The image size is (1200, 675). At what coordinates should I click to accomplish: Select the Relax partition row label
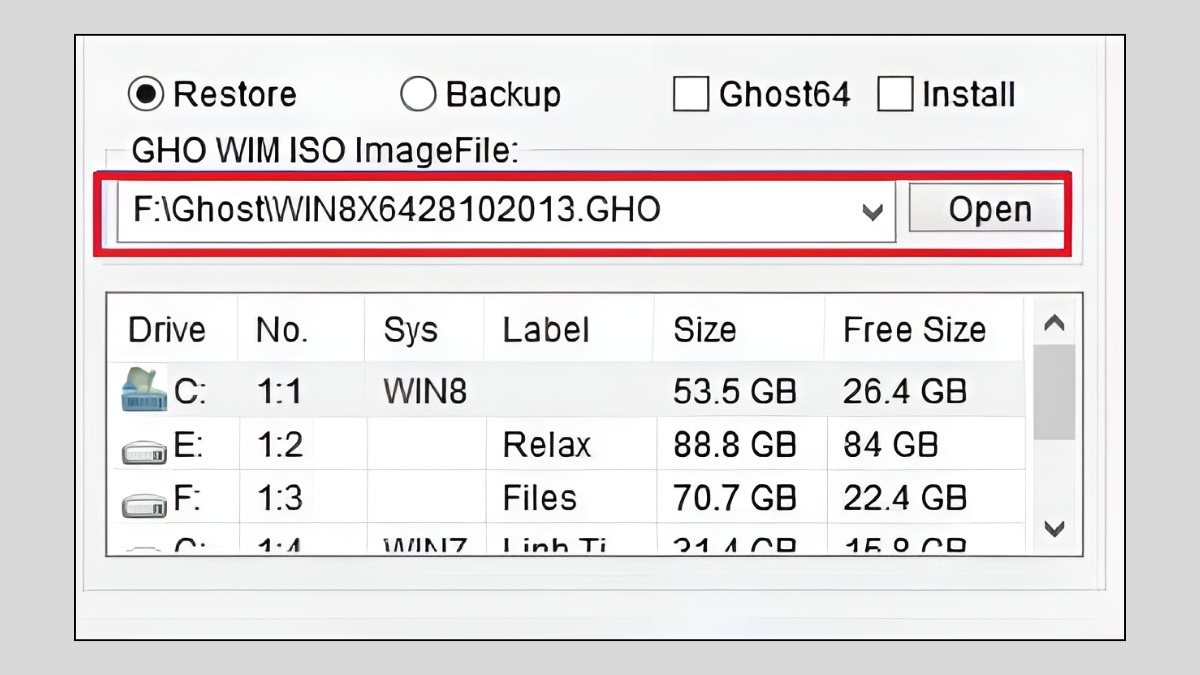[547, 444]
